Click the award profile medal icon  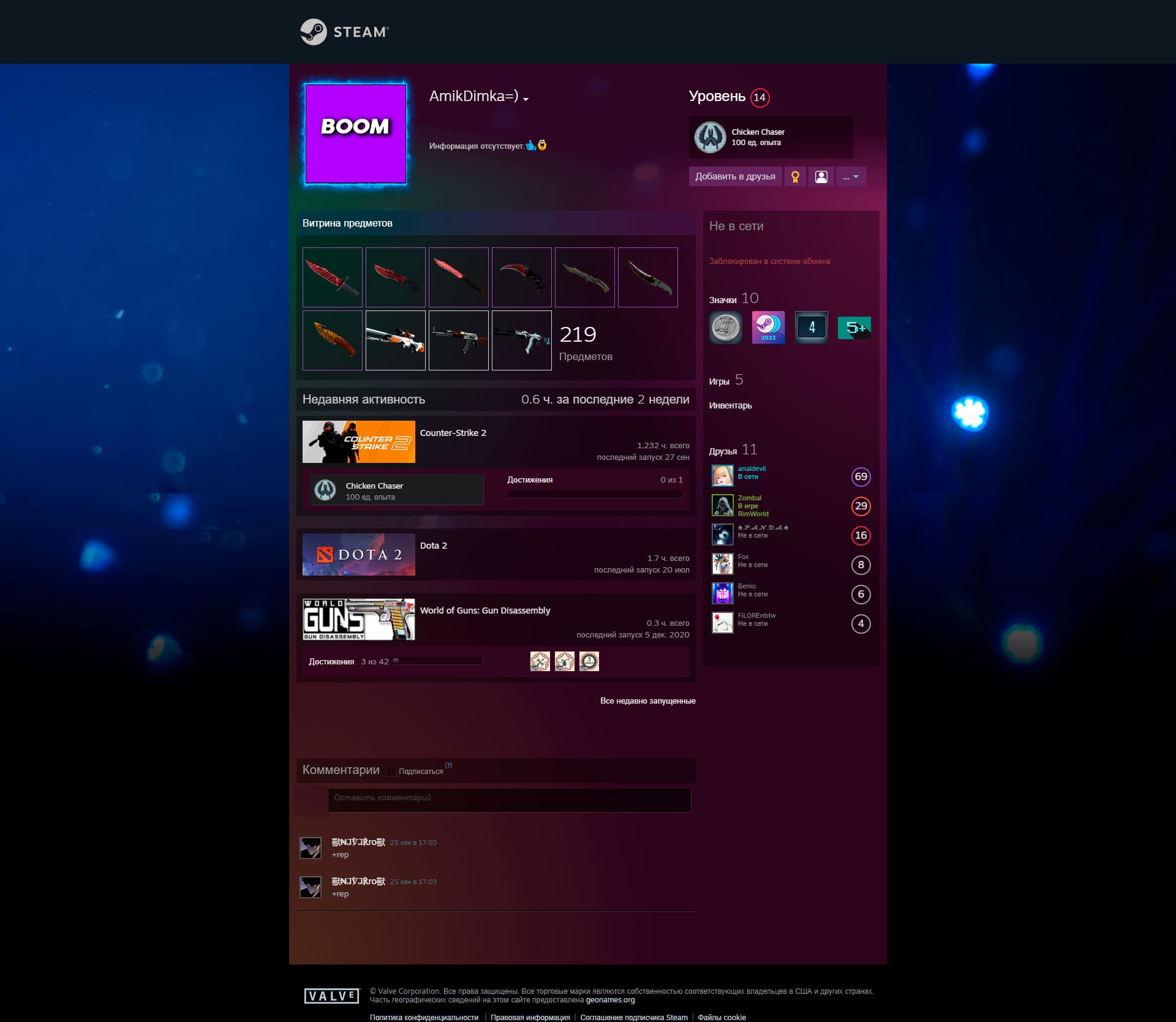pos(795,177)
